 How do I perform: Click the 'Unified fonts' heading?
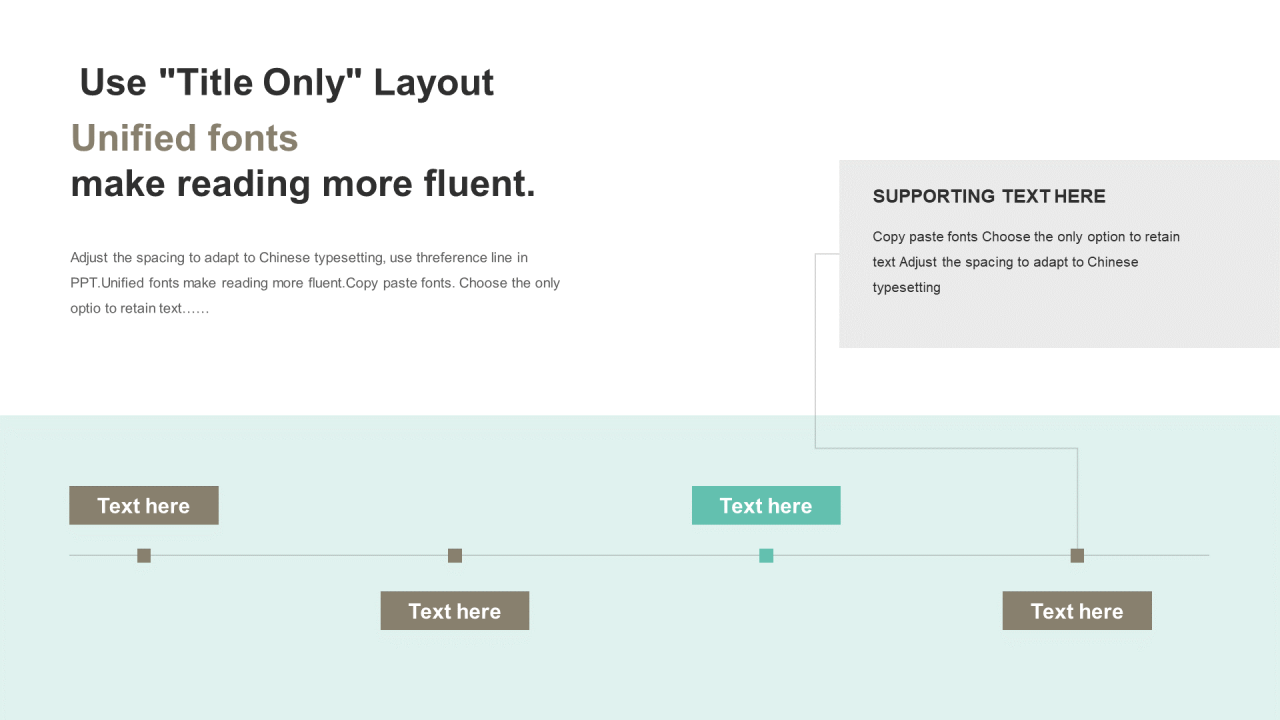[x=184, y=138]
